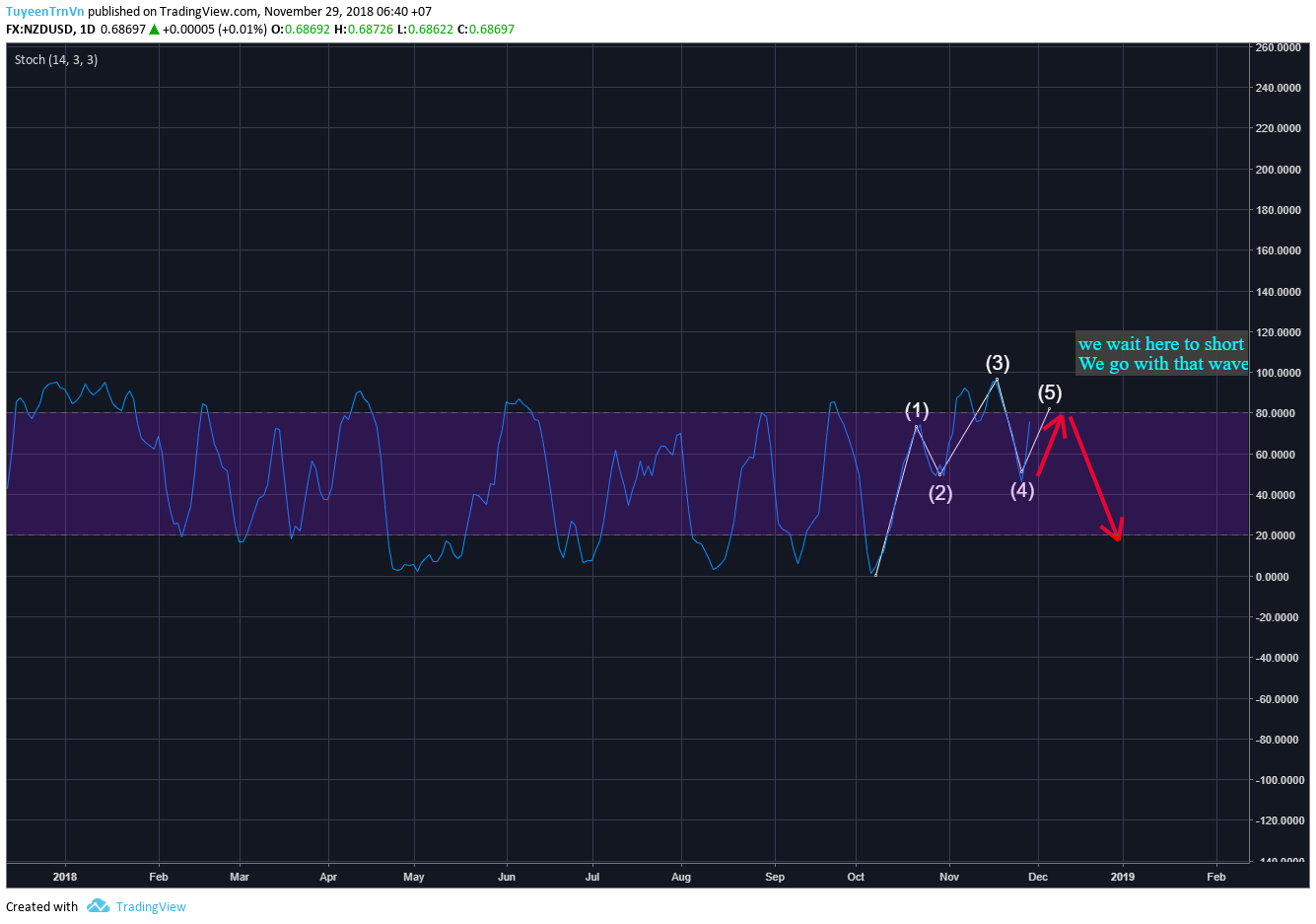Click the -40.0000 value on the price scale
The width and height of the screenshot is (1316, 924).
[1276, 658]
